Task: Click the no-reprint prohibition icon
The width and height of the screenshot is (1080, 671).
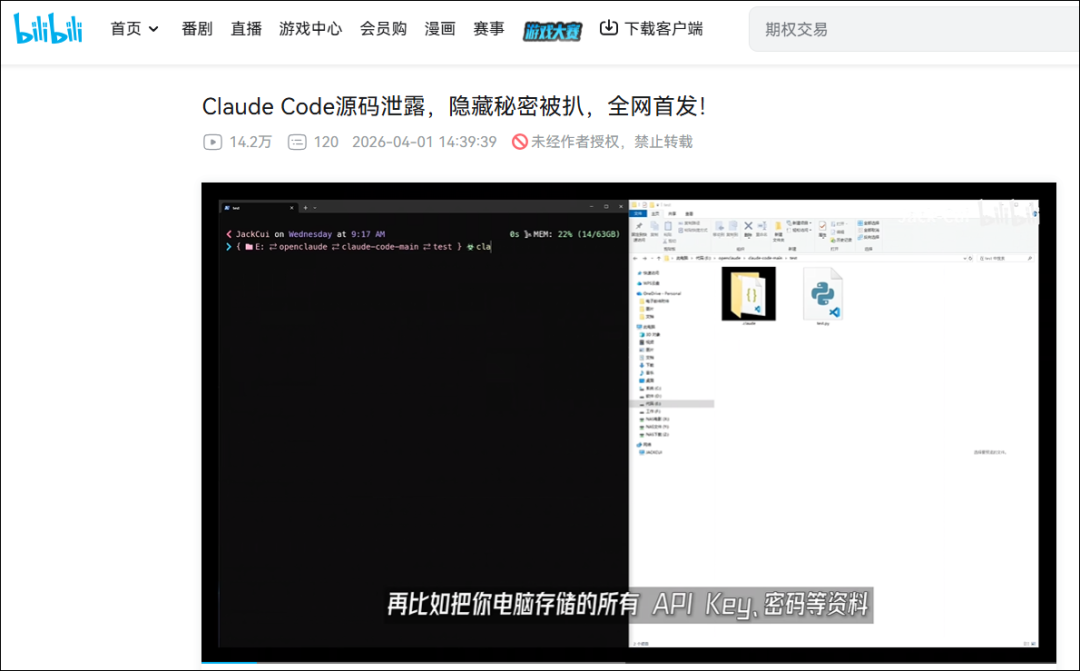Action: point(519,142)
